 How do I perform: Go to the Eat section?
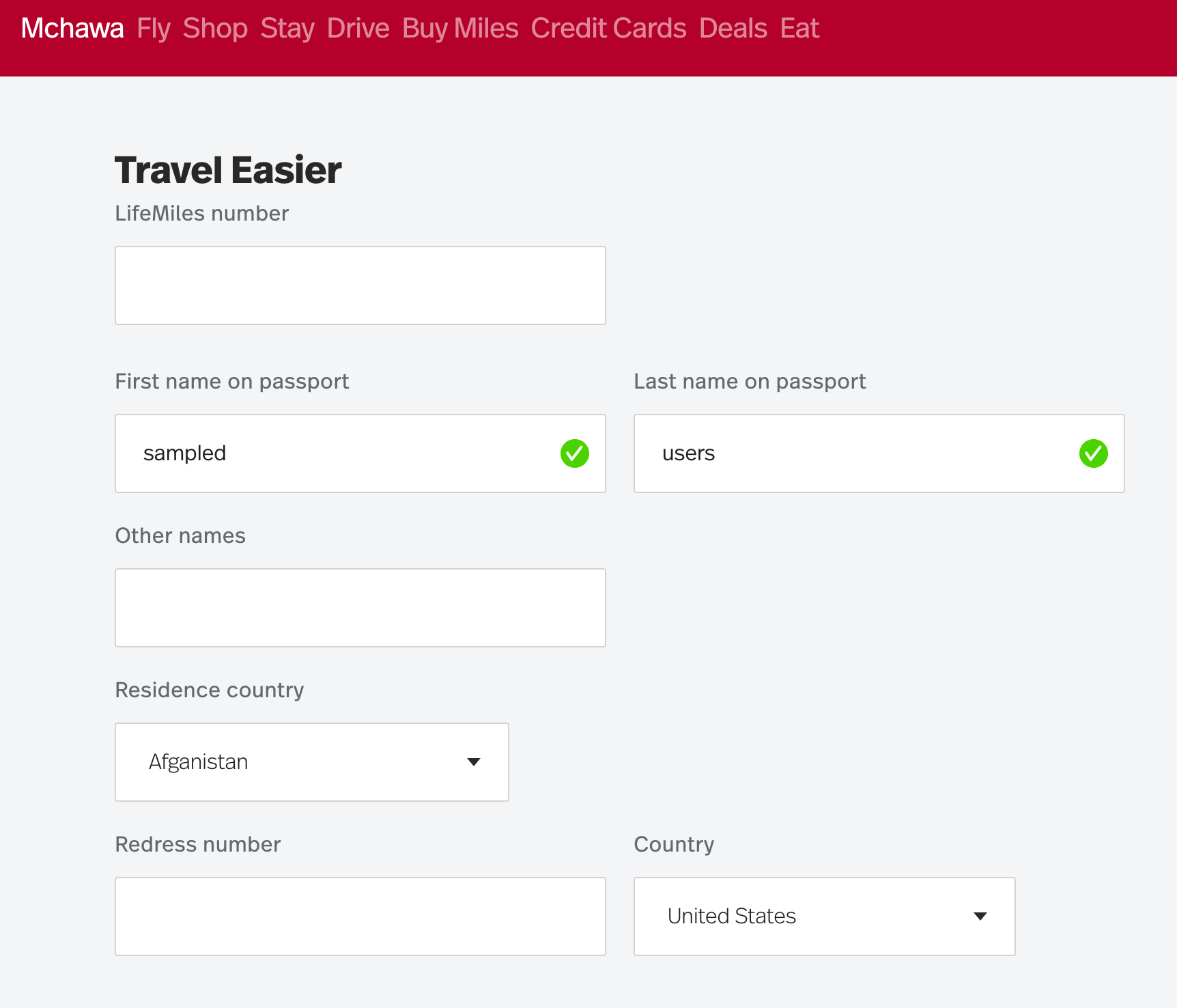799,29
